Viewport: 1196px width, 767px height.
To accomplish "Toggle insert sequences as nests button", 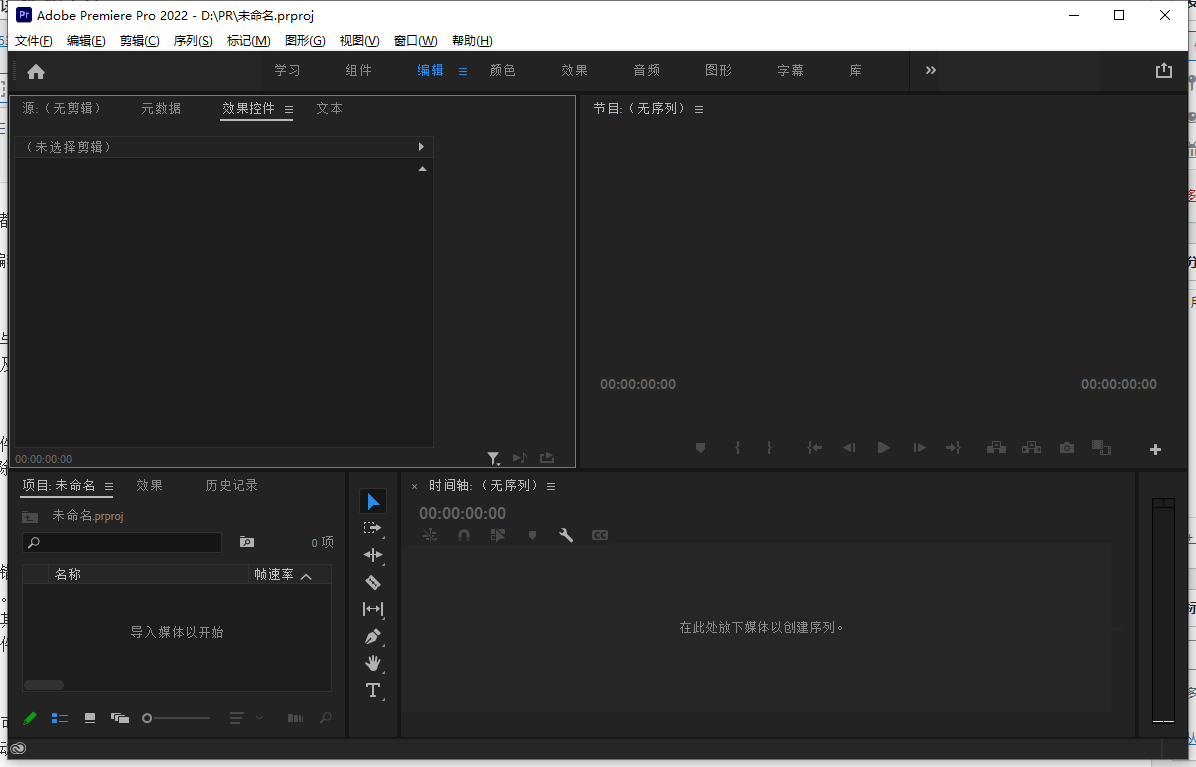I will pyautogui.click(x=430, y=535).
